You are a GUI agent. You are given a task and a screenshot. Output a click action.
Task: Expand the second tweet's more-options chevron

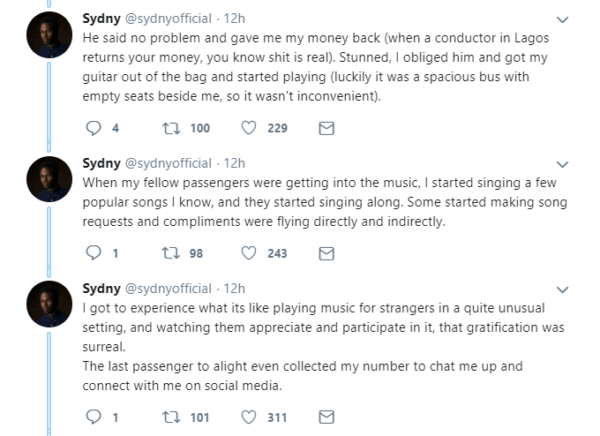point(562,165)
